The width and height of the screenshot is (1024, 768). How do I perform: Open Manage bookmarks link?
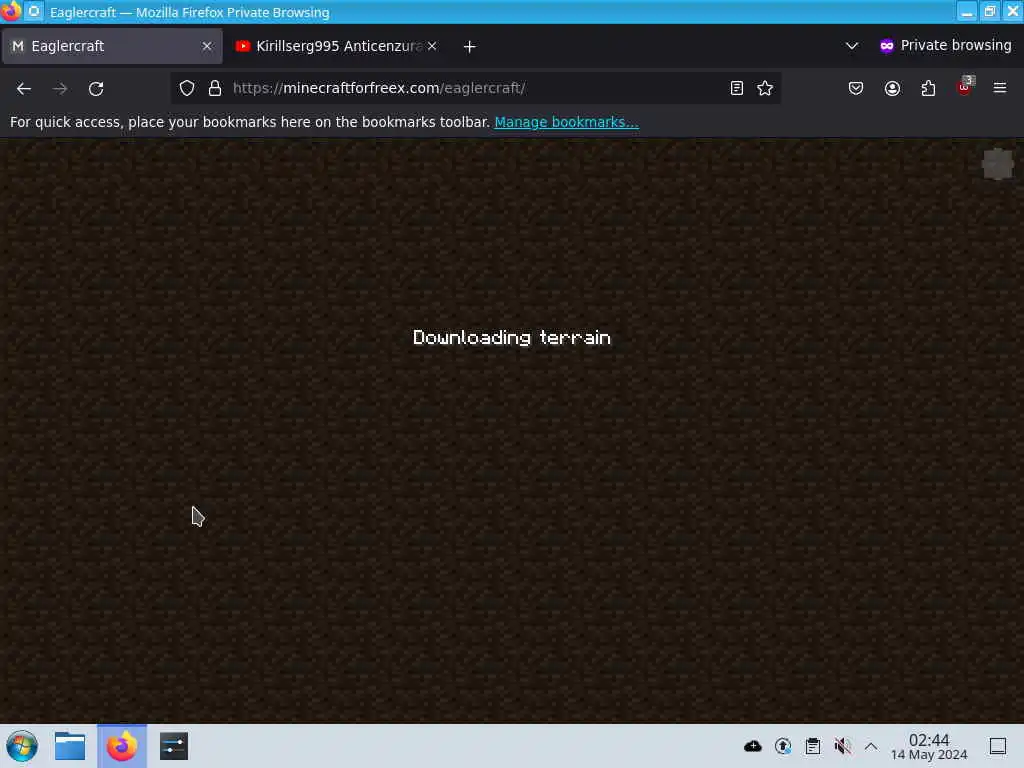pos(566,122)
